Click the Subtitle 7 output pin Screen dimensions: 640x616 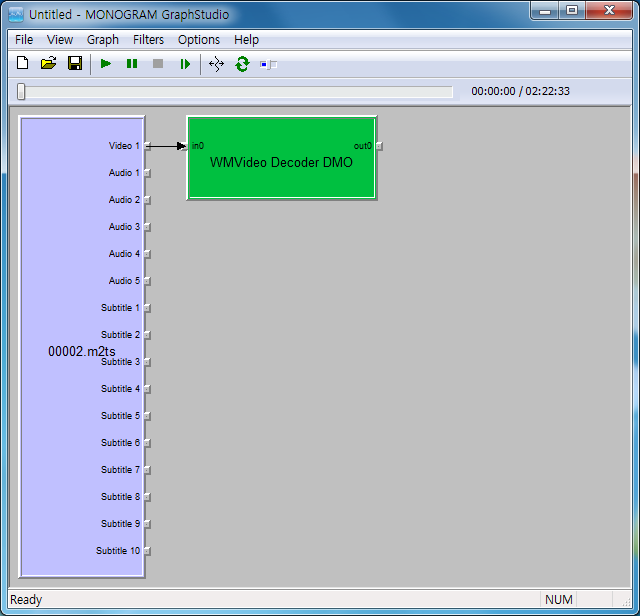point(147,470)
